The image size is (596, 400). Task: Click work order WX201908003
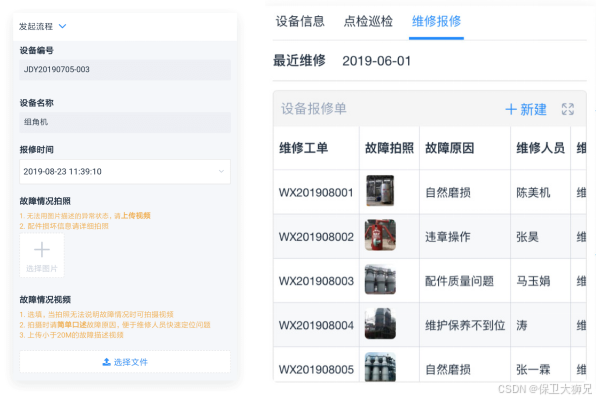[x=316, y=281]
